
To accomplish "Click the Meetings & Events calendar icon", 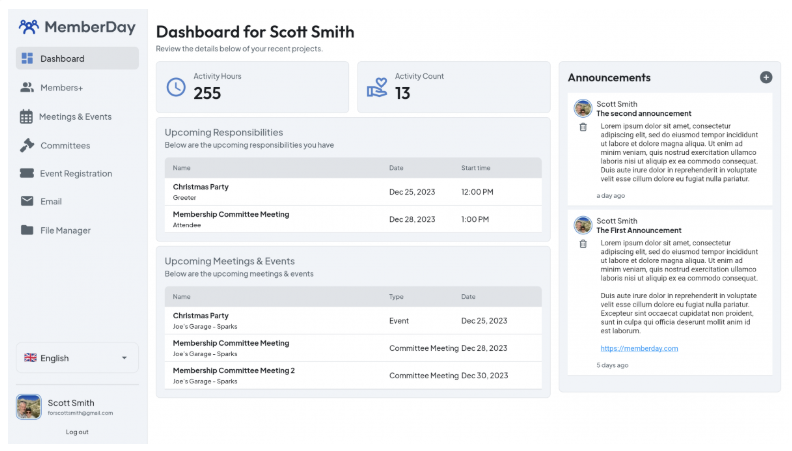I will 27,117.
